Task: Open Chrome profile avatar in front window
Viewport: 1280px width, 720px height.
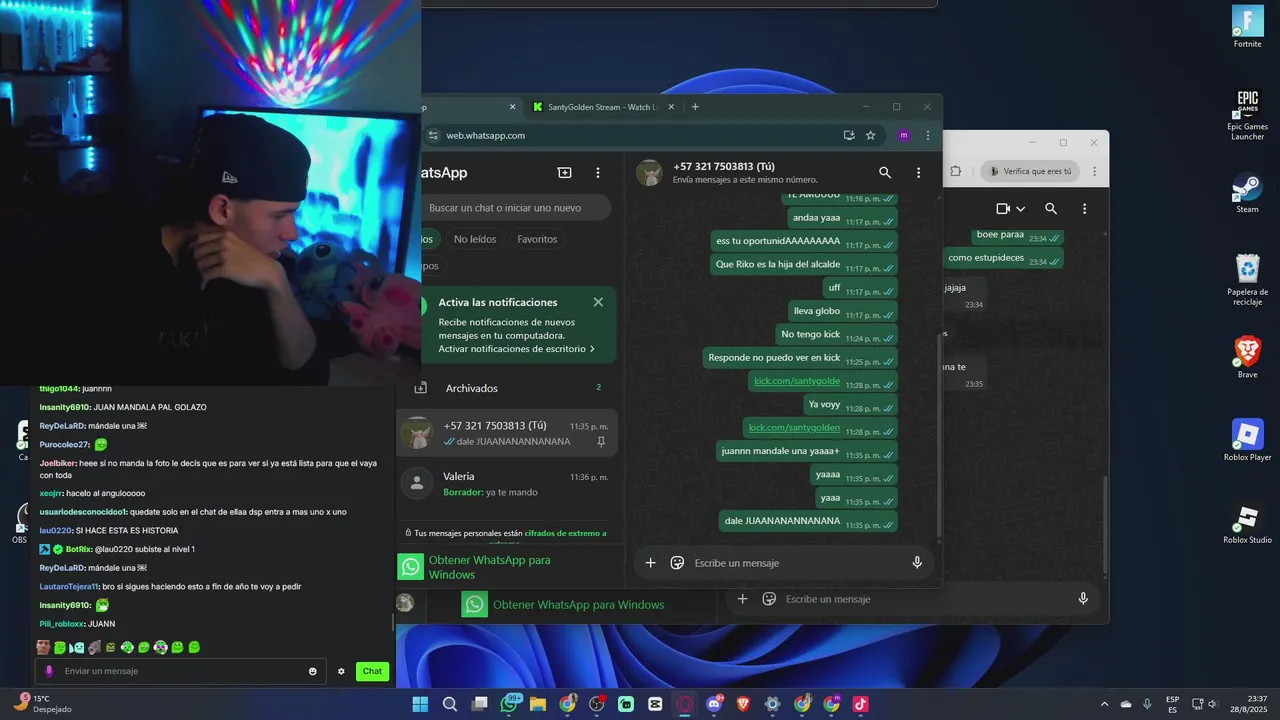Action: [x=904, y=135]
